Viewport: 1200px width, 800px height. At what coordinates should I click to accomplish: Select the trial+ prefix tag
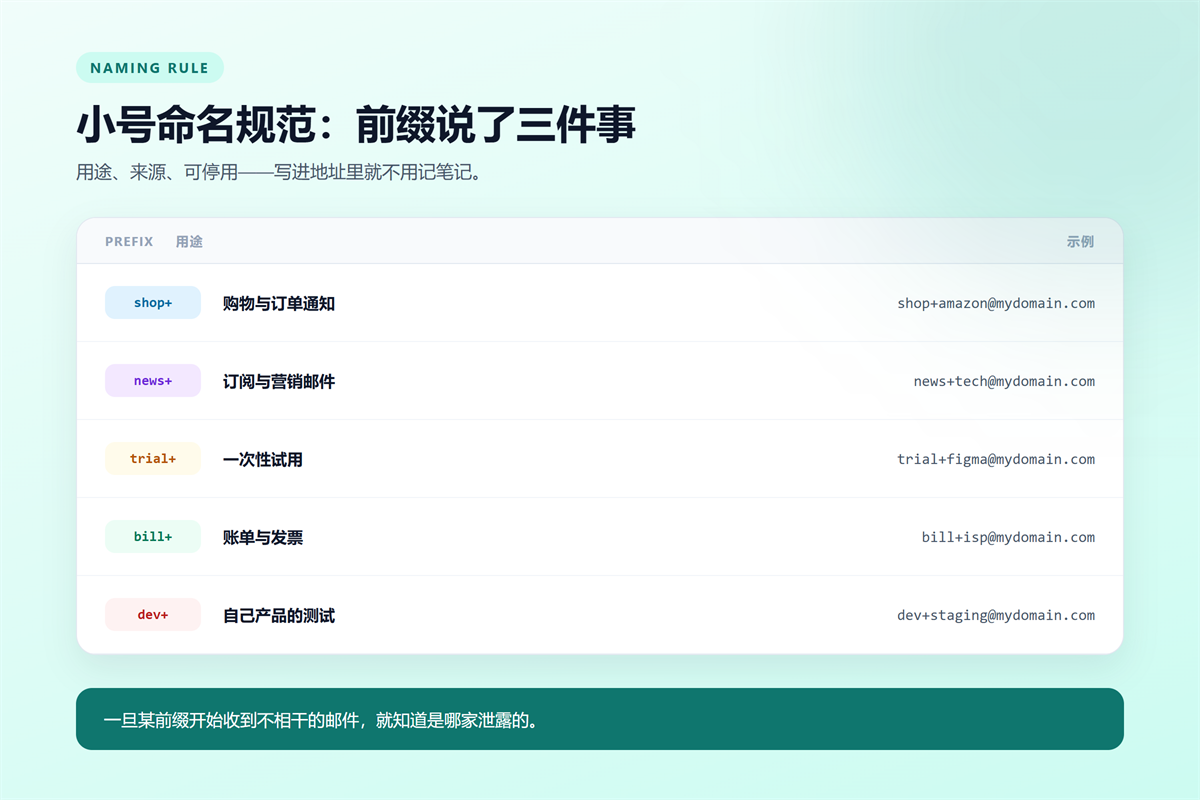point(153,459)
